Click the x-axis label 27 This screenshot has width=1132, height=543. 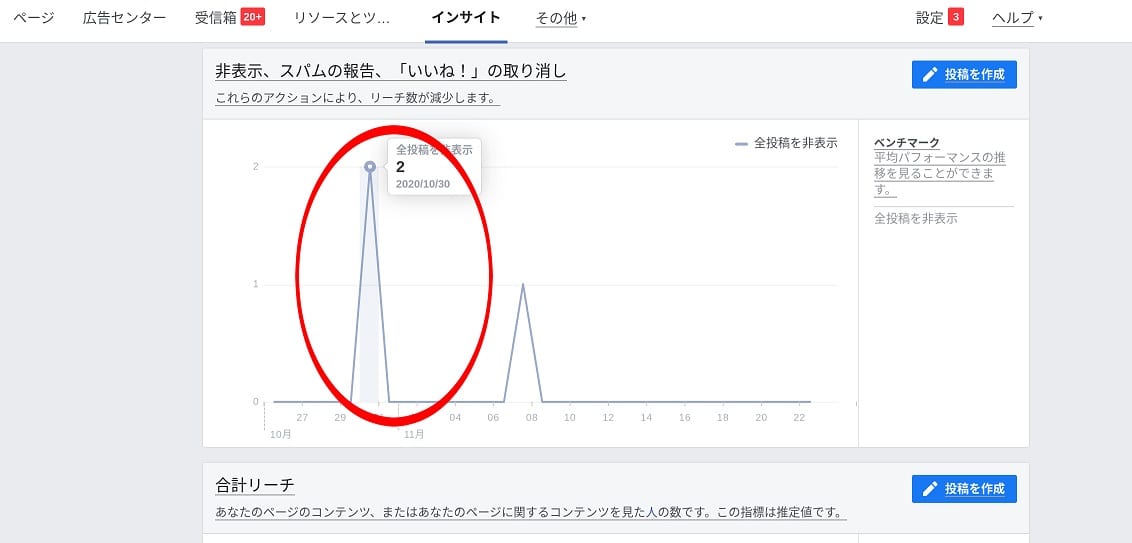pyautogui.click(x=302, y=417)
